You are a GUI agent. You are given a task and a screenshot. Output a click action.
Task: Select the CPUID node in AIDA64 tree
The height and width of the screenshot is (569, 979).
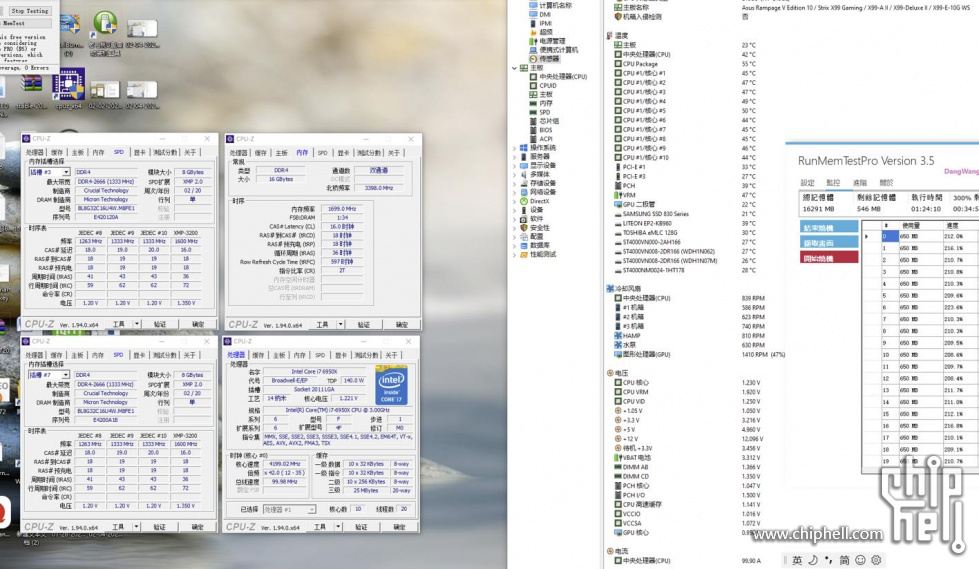[x=543, y=86]
